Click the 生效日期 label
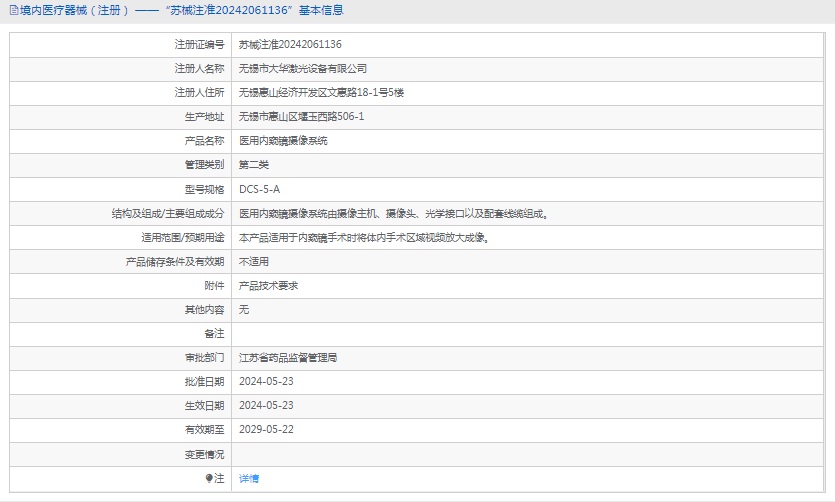The width and height of the screenshot is (835, 502). pos(204,406)
